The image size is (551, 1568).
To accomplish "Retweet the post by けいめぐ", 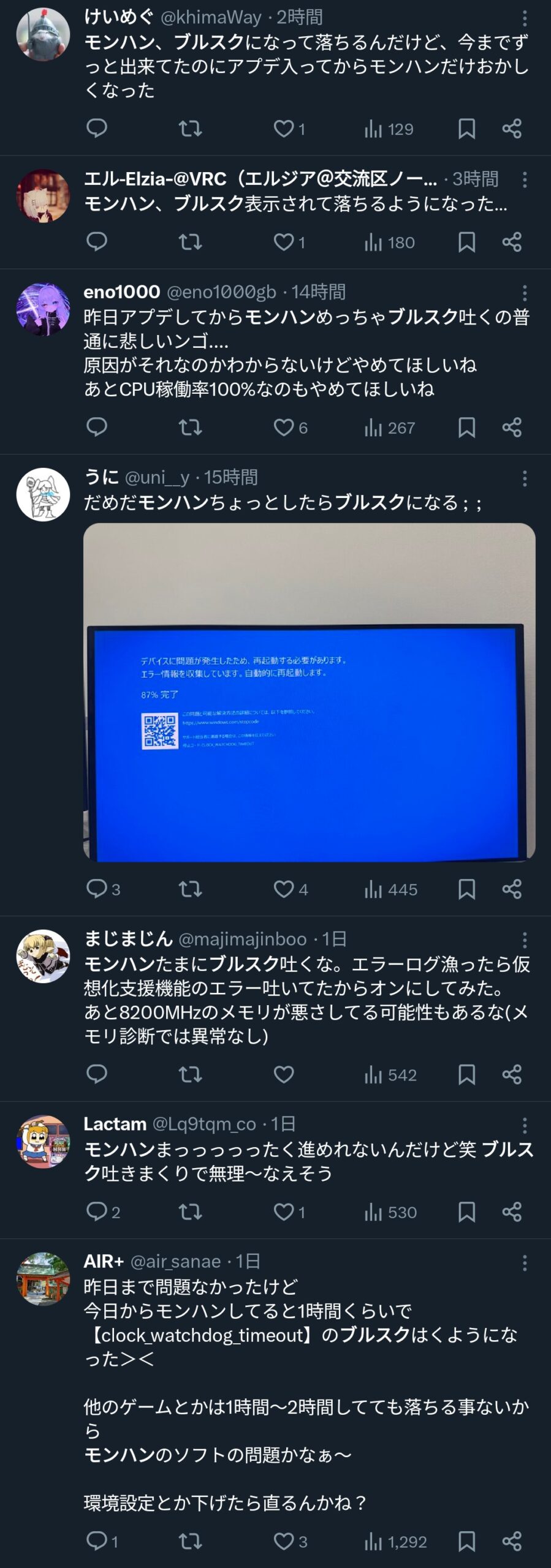I will 190,129.
